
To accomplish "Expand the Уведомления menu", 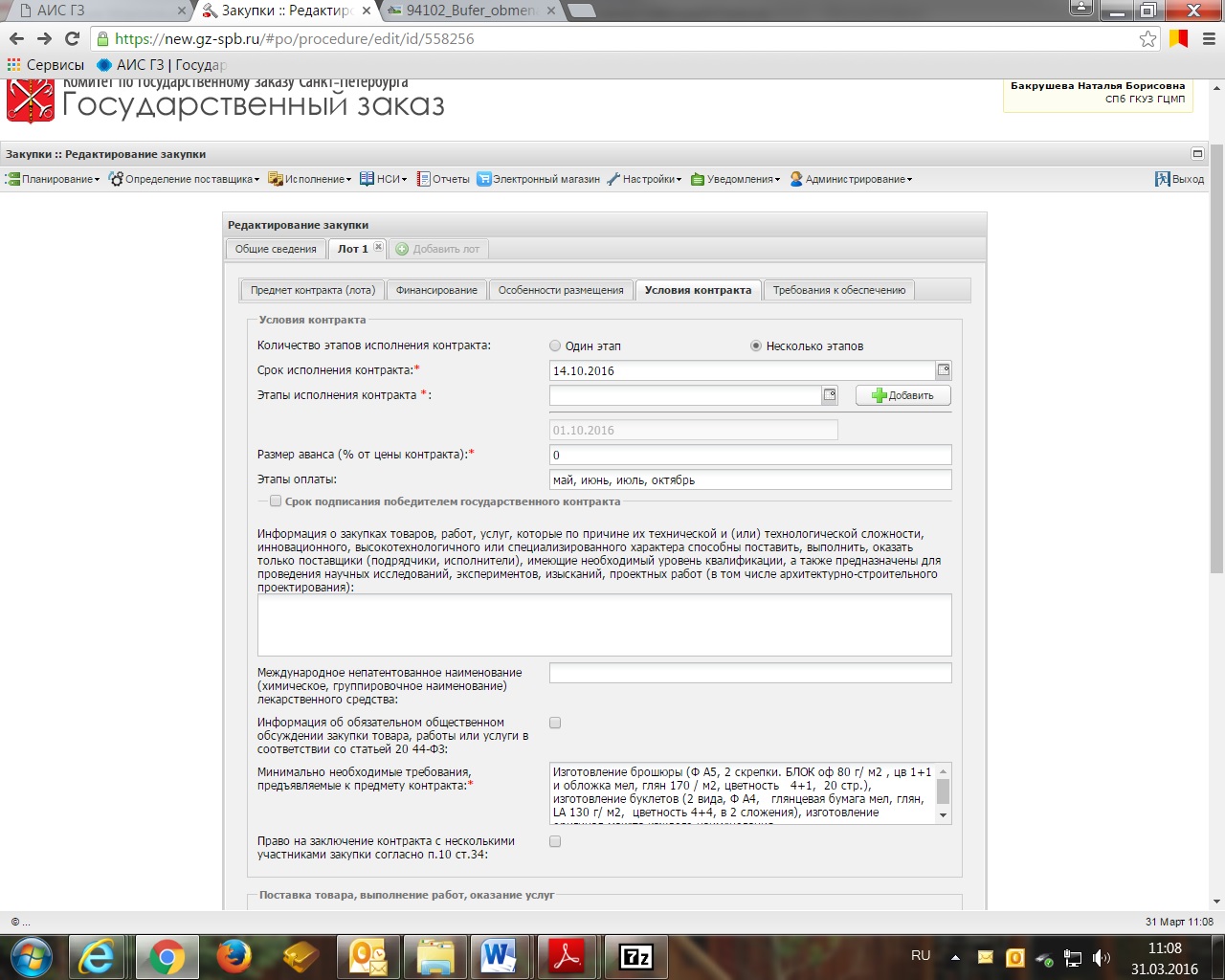I will tap(736, 179).
